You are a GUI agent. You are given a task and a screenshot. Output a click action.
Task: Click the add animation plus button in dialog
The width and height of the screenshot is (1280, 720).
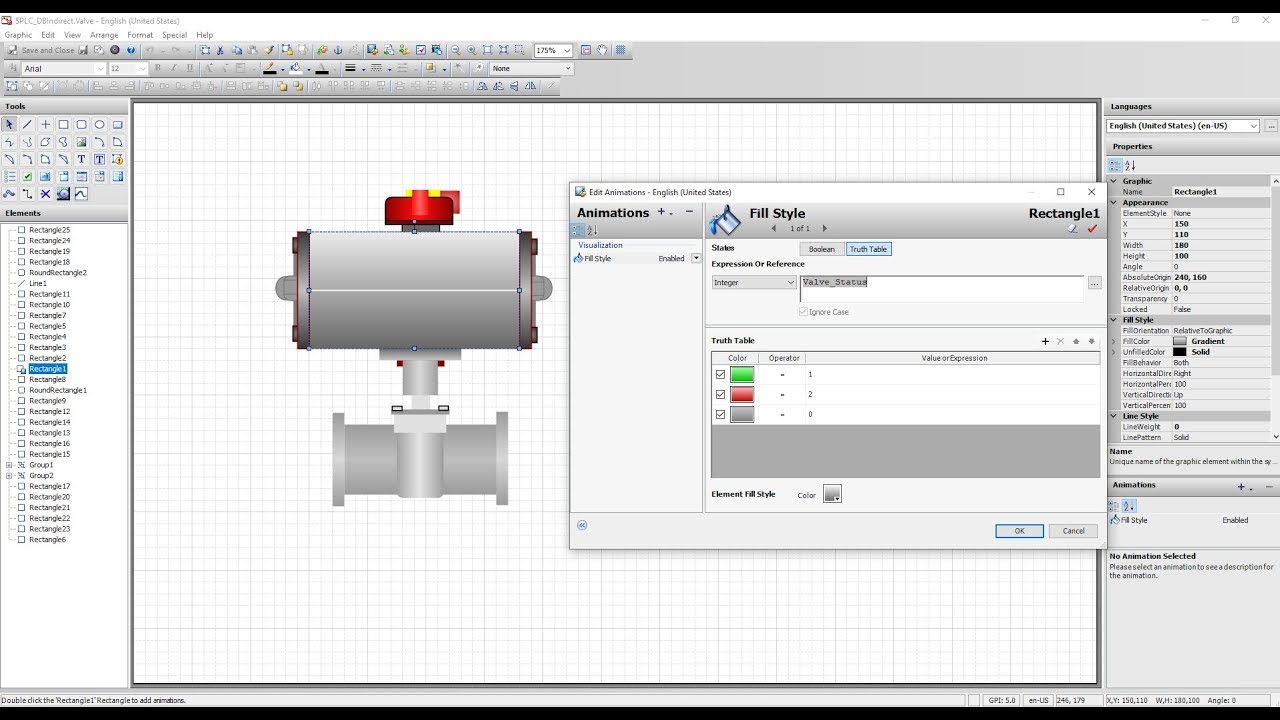(661, 212)
